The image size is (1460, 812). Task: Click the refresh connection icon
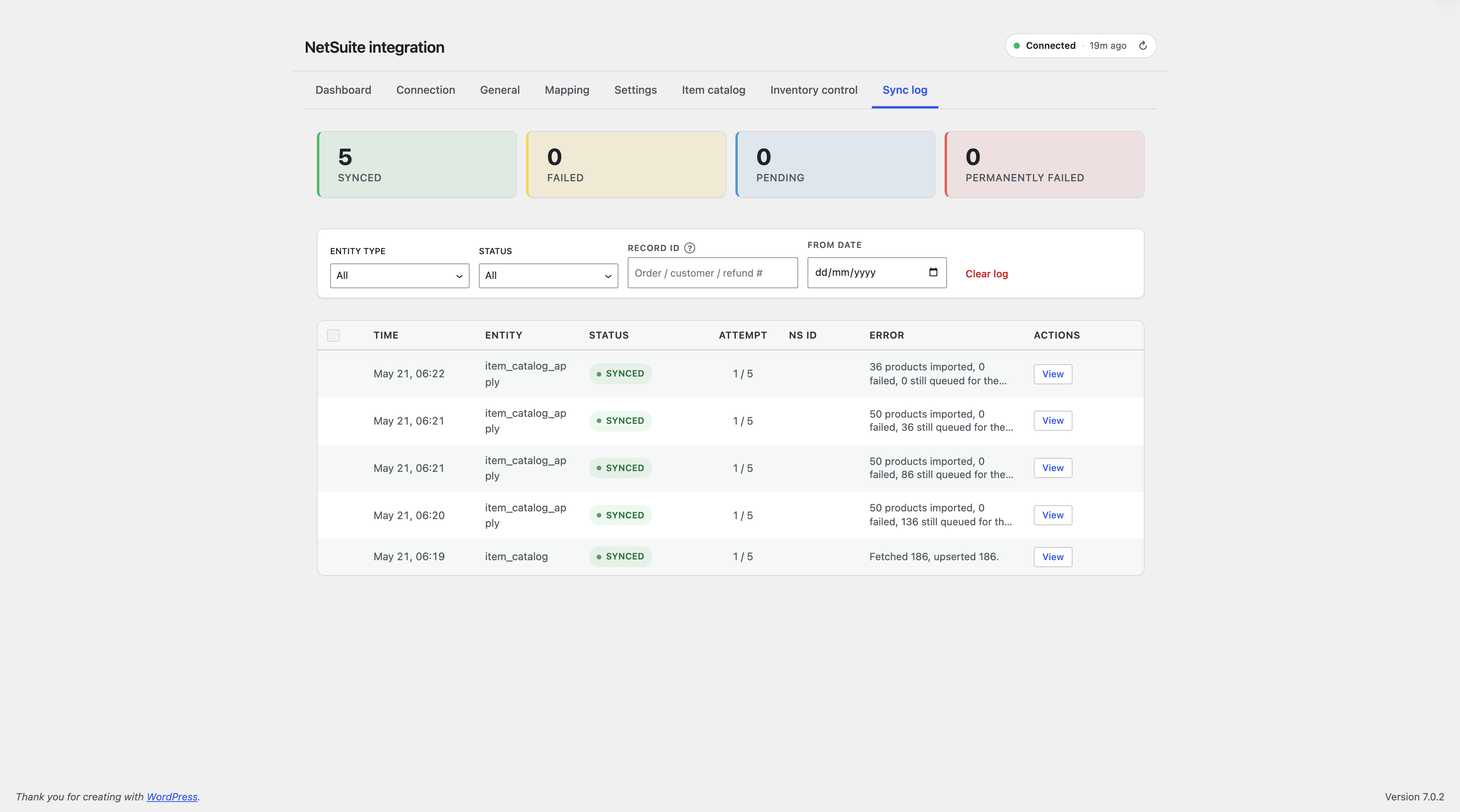tap(1143, 45)
